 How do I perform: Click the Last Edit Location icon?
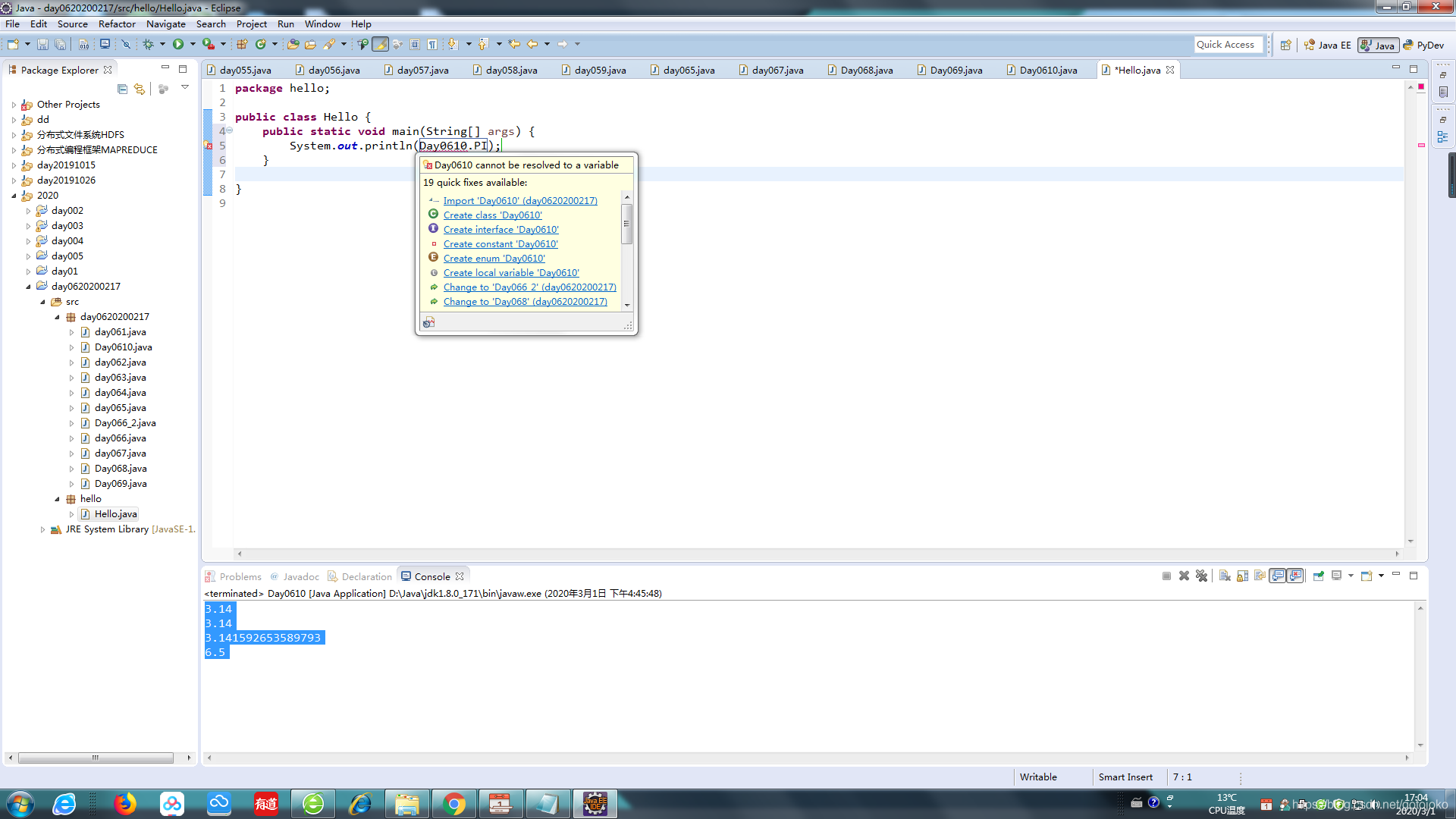coord(514,45)
